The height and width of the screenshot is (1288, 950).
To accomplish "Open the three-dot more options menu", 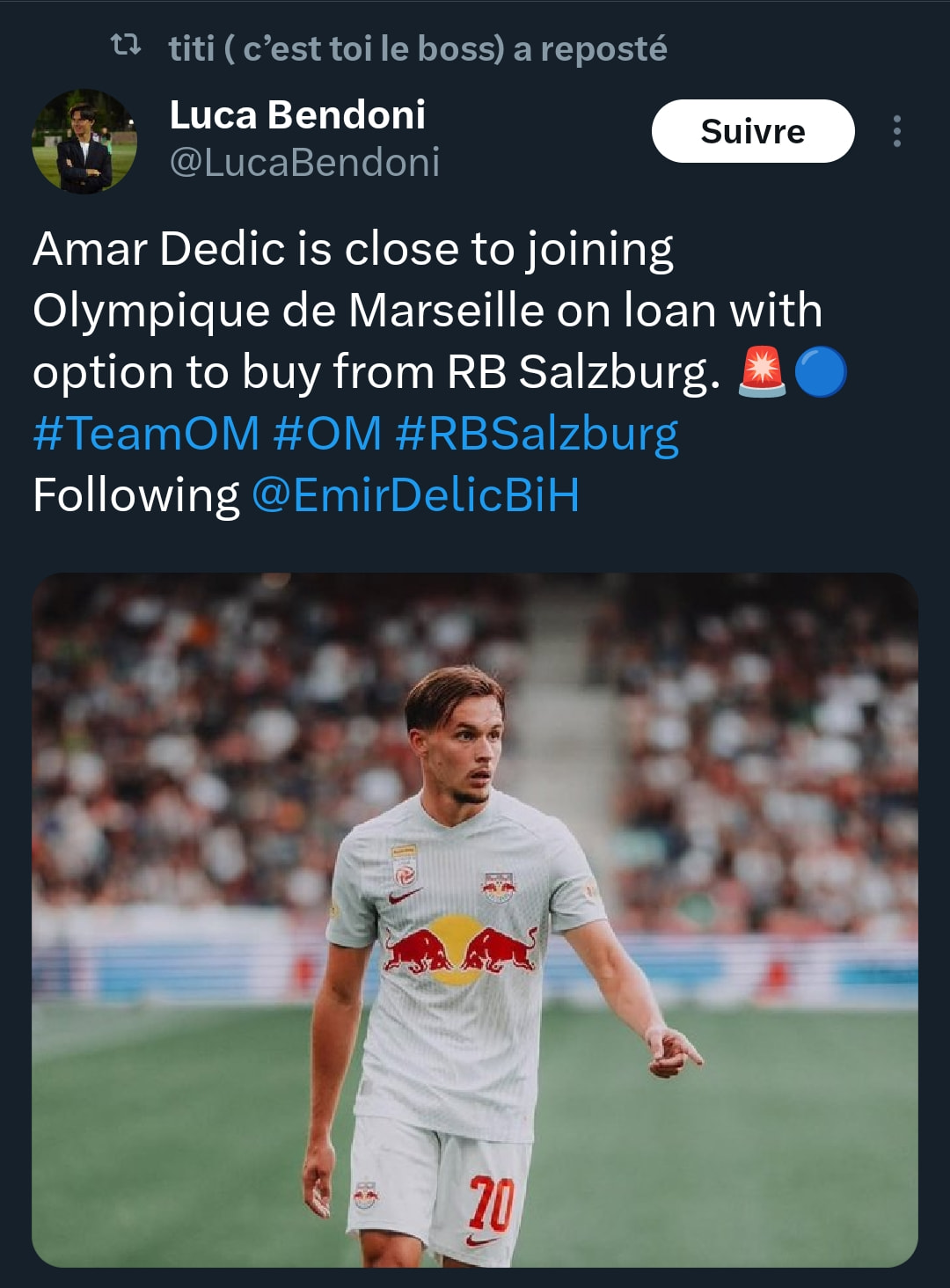I will (896, 131).
